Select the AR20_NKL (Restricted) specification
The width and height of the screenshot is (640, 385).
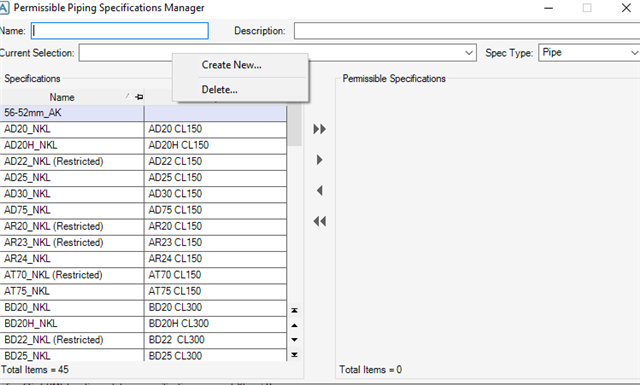71,226
